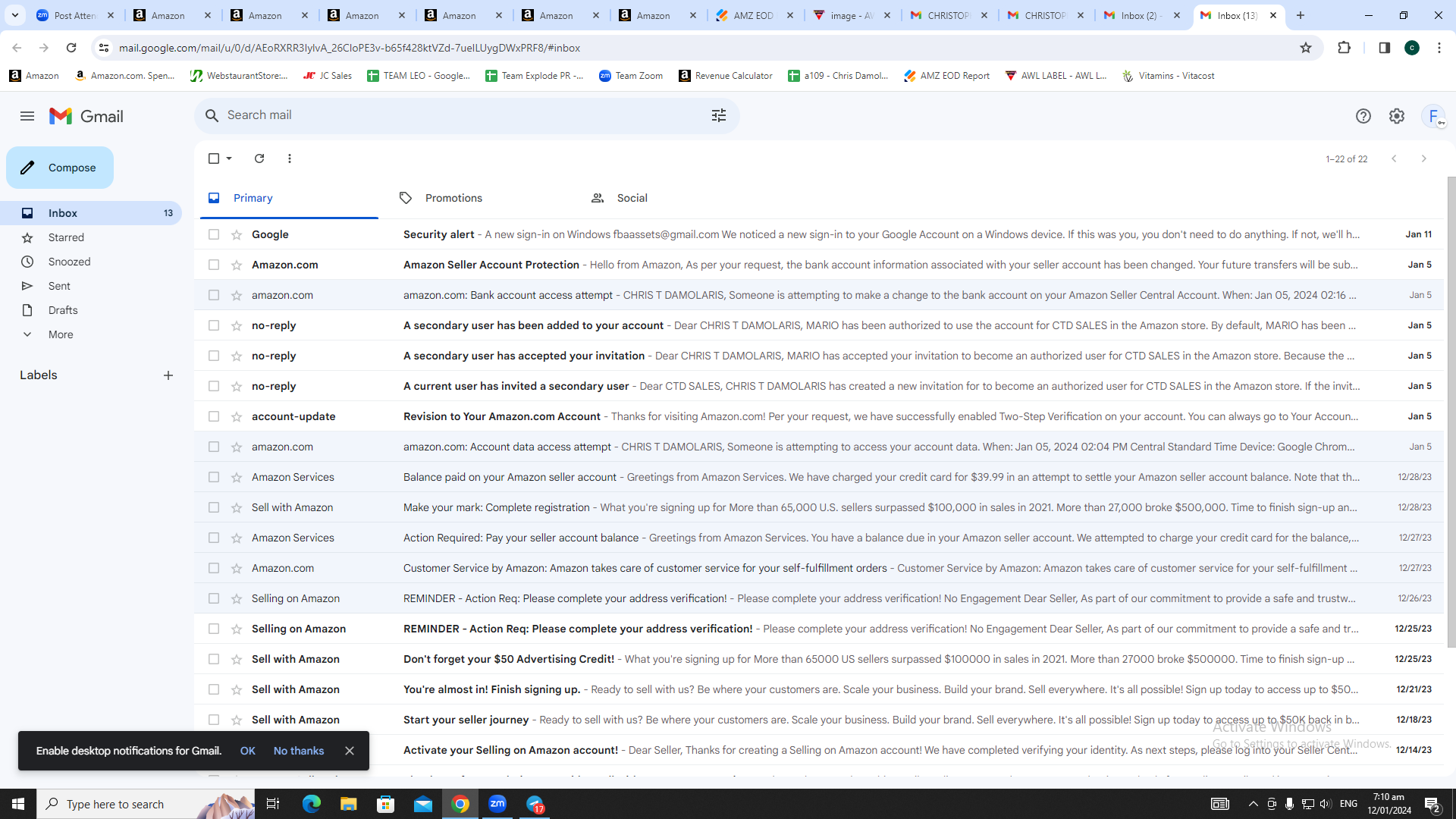Image resolution: width=1456 pixels, height=819 pixels.
Task: Click the create new label plus icon
Action: 168,375
